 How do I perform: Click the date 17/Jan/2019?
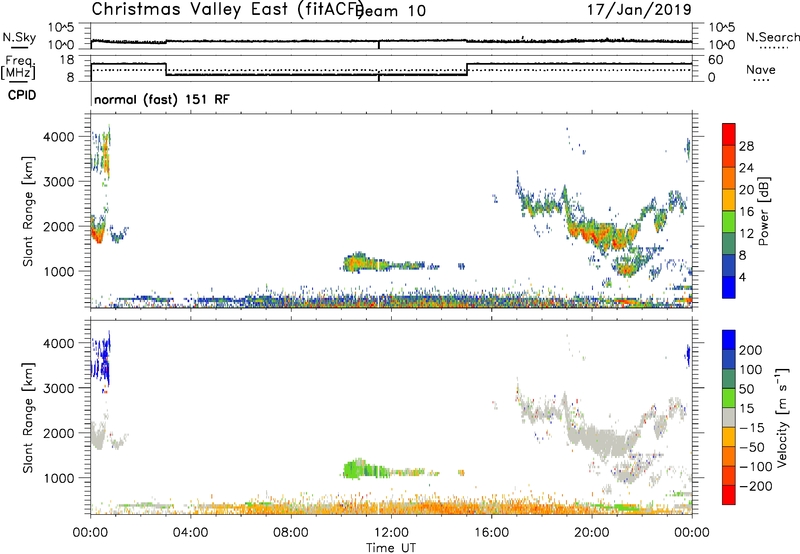click(x=639, y=10)
